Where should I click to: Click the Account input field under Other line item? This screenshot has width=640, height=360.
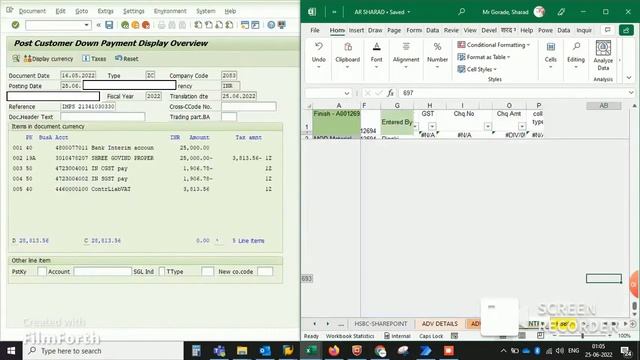click(102, 271)
